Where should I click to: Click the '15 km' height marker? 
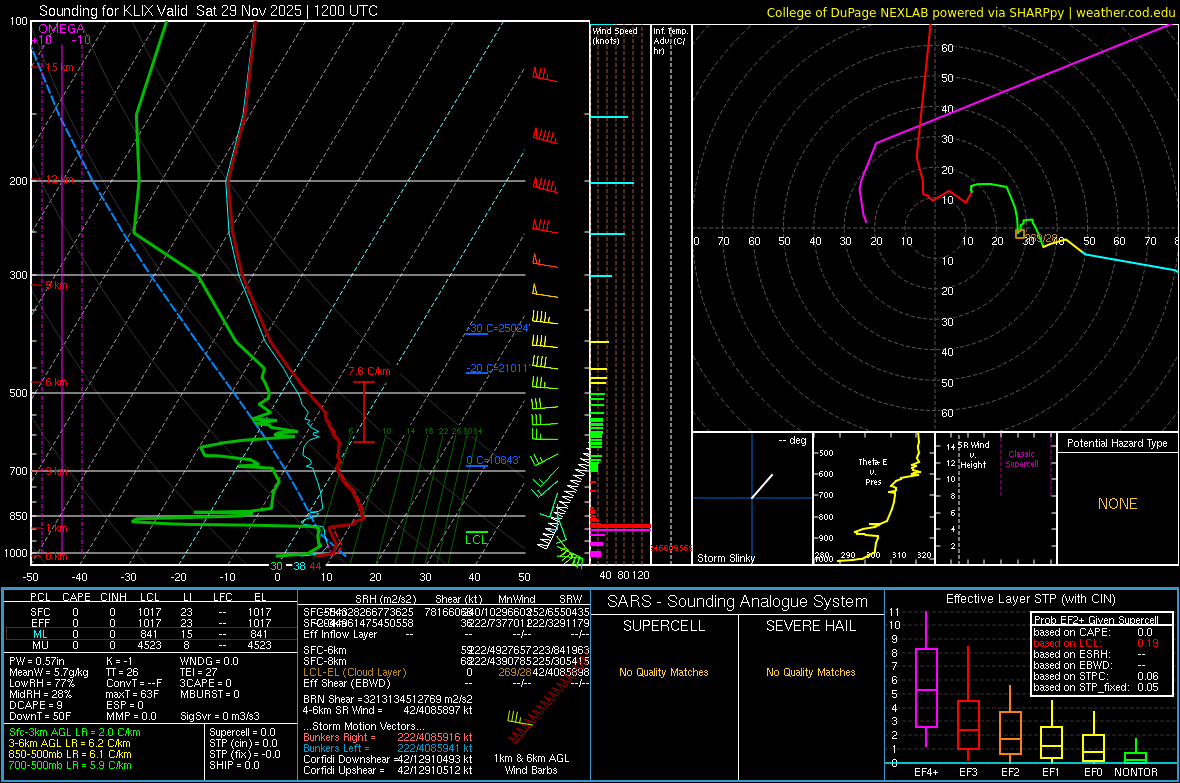pos(59,67)
